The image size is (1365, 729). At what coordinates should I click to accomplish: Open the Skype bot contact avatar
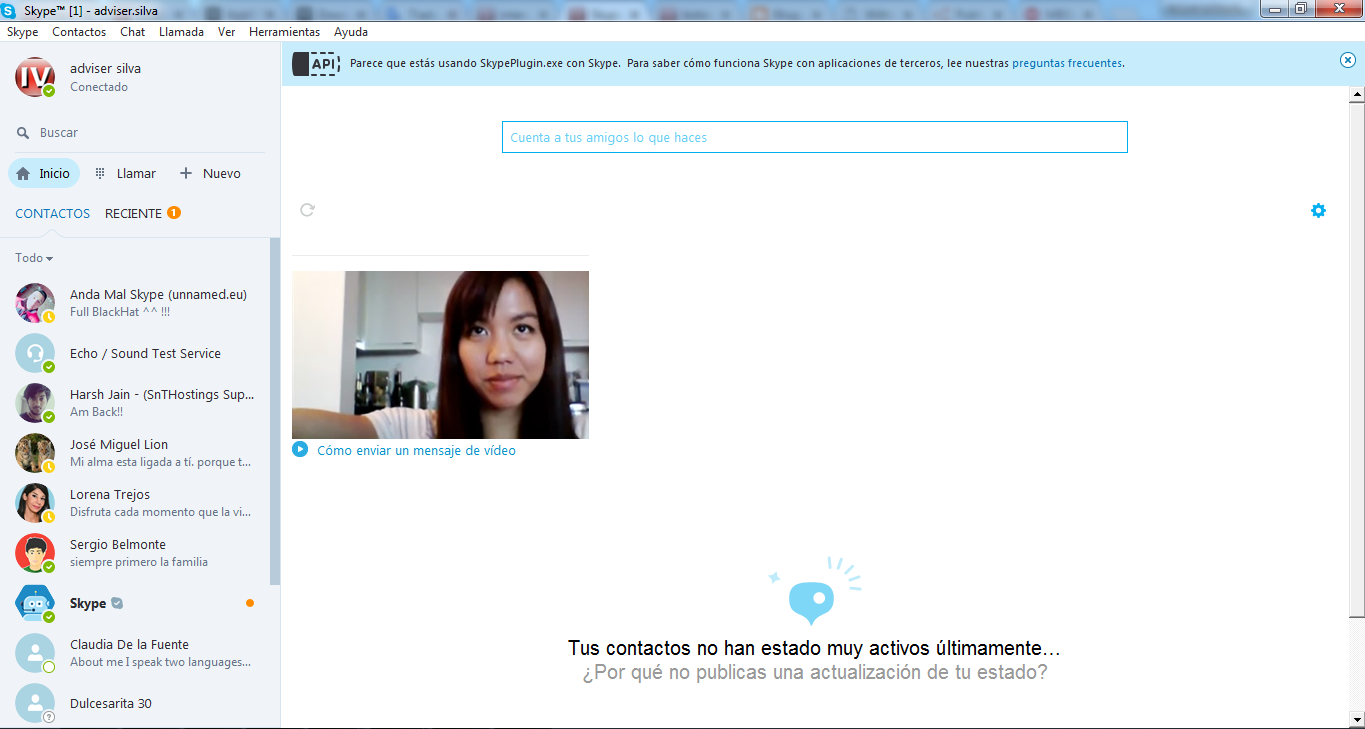[35, 603]
